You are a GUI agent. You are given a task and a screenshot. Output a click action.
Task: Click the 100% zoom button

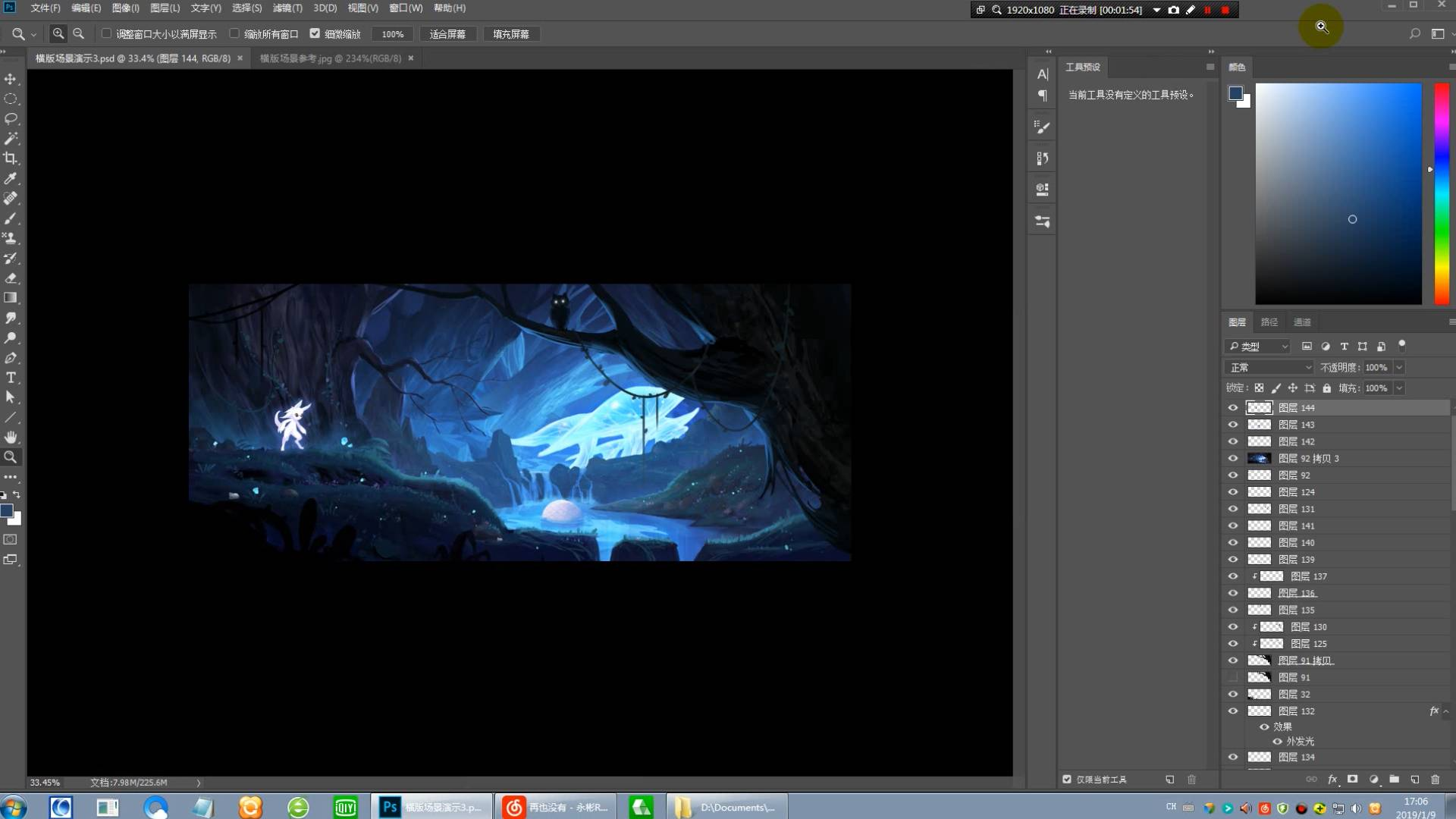pyautogui.click(x=393, y=34)
